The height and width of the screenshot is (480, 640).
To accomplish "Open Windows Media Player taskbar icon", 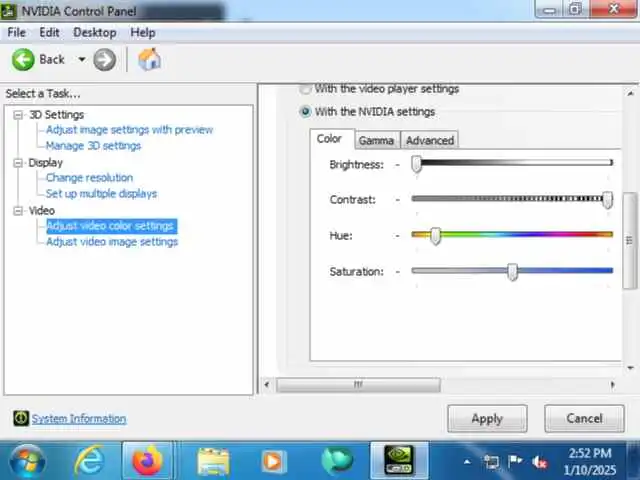I will coord(273,462).
